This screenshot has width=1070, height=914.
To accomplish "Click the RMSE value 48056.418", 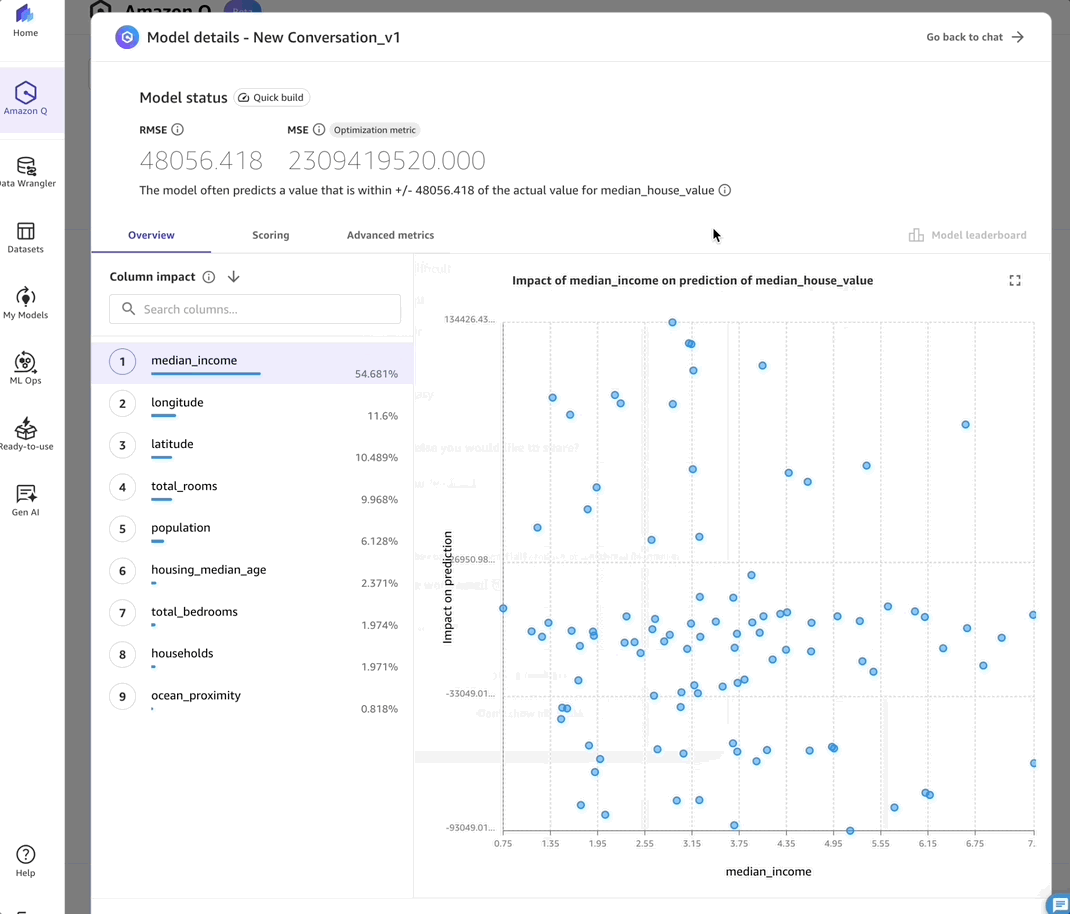I will click(x=201, y=160).
